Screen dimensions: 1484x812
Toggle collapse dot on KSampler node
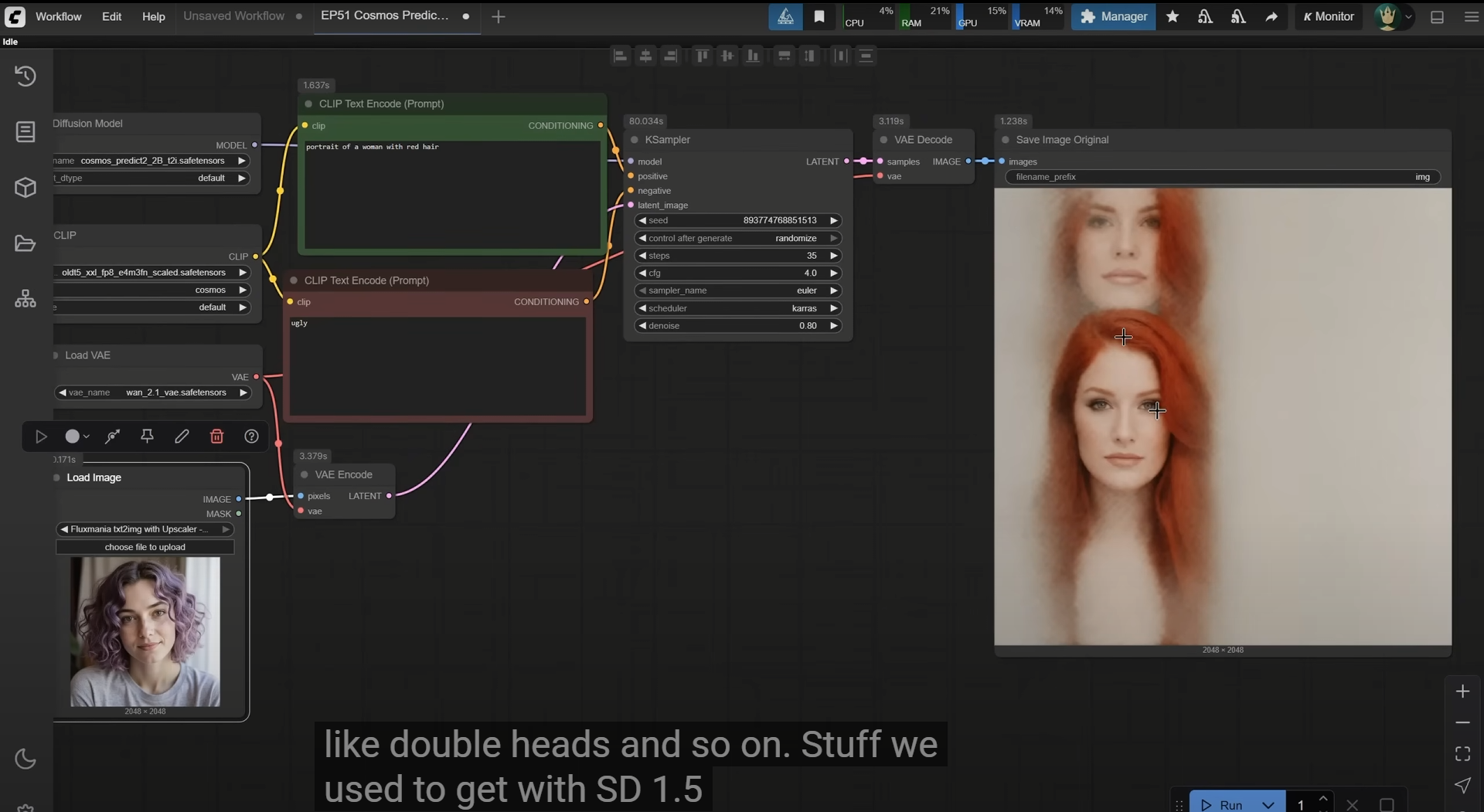(635, 140)
